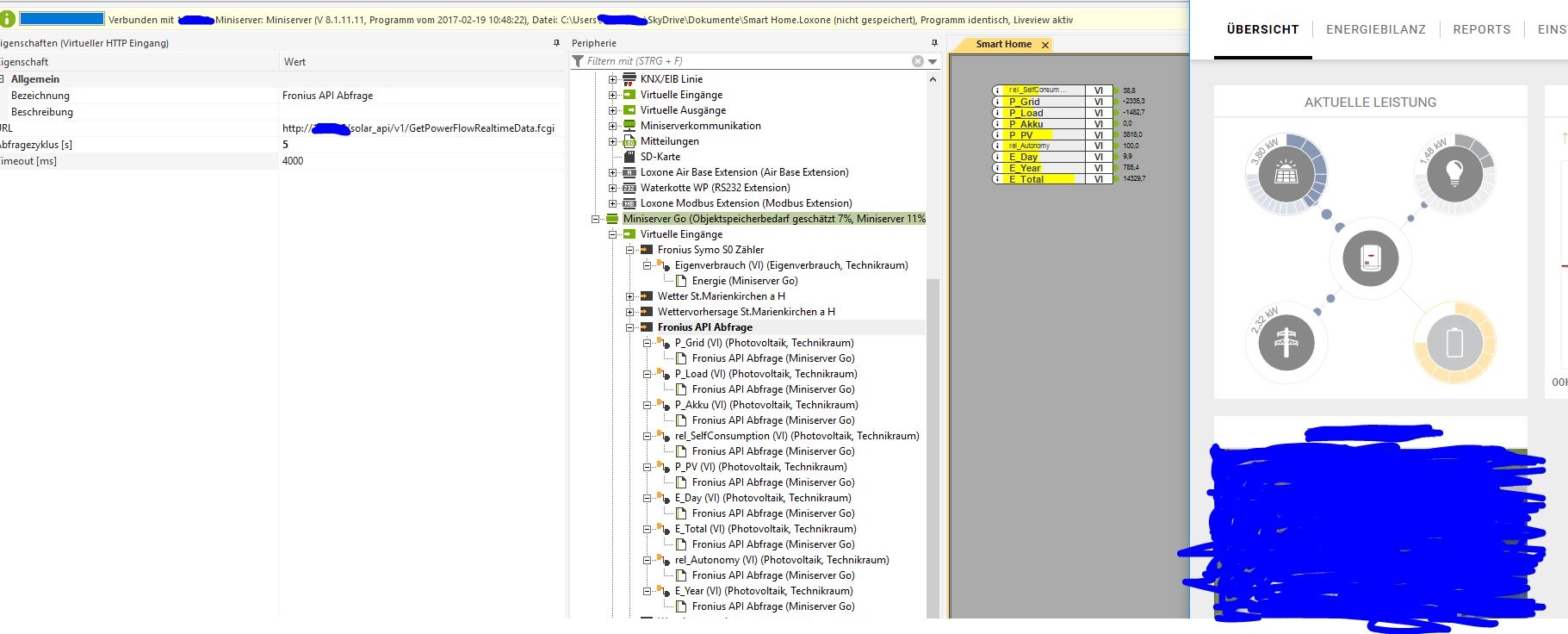Click the power grid pylon icon
This screenshot has width=1568, height=634.
(1286, 342)
